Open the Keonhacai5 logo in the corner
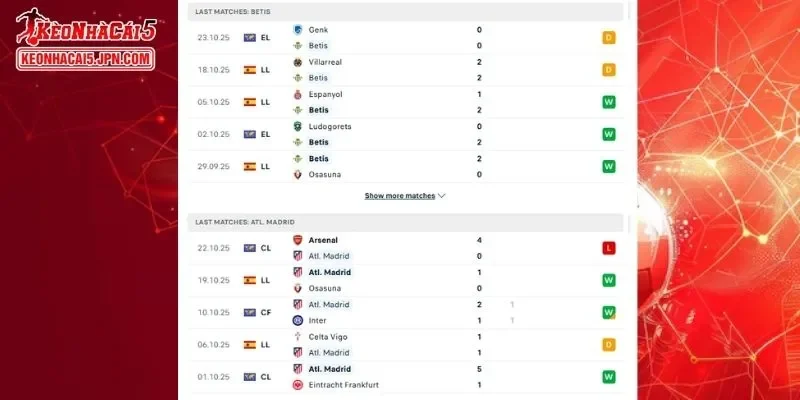Viewport: 800px width, 400px height. point(85,42)
